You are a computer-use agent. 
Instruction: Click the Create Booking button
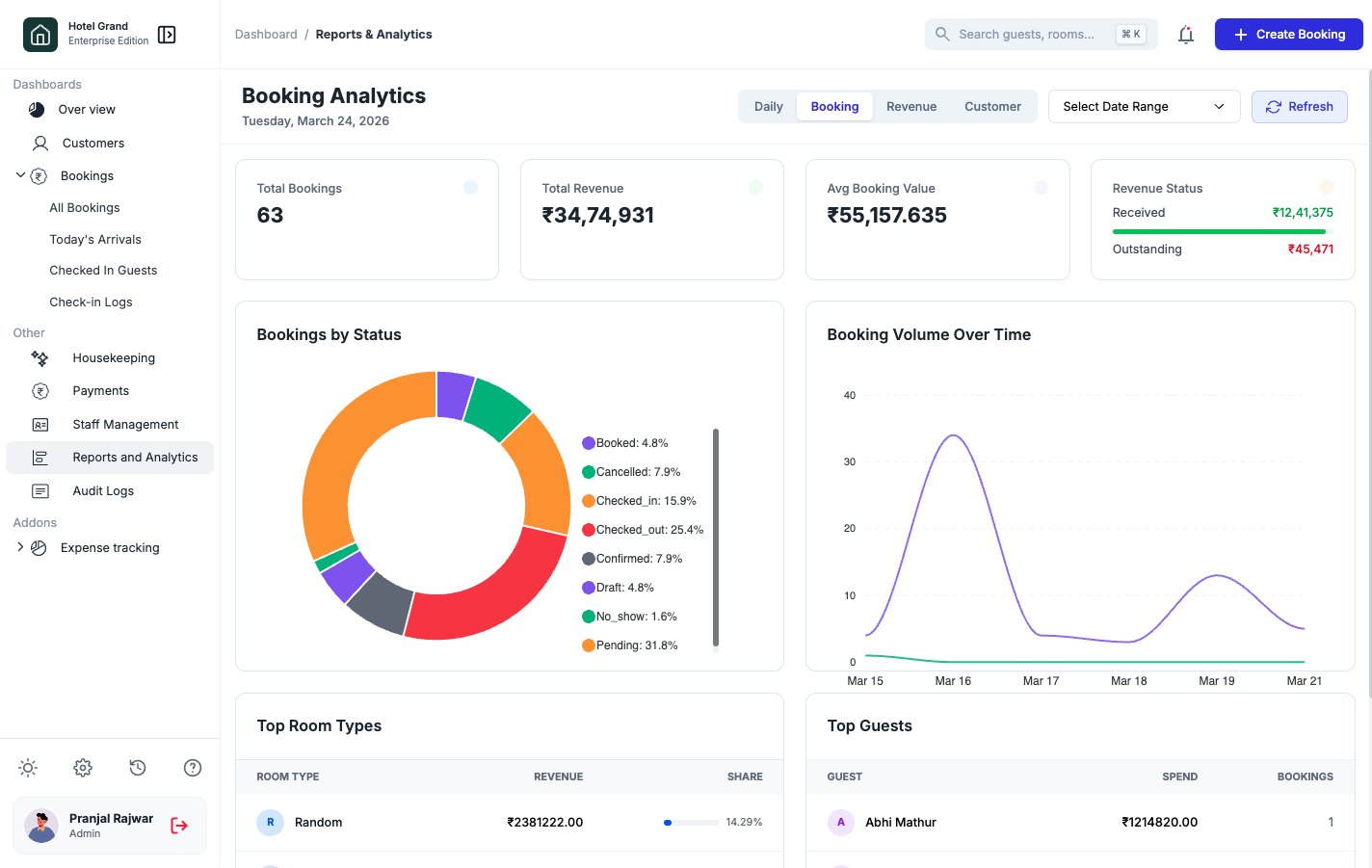coord(1288,34)
